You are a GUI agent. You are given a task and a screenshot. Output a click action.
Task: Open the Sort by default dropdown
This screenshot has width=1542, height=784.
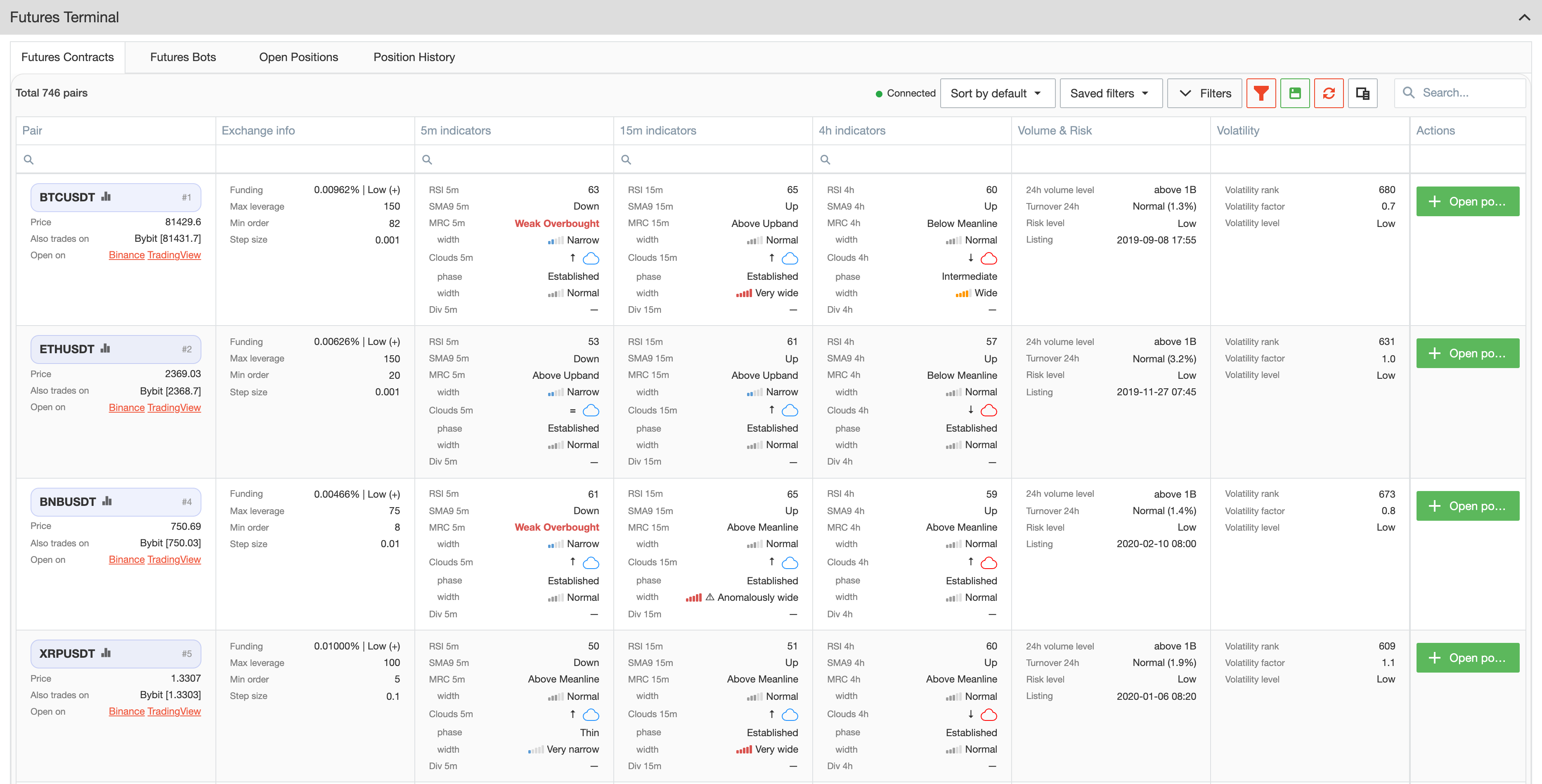(997, 93)
